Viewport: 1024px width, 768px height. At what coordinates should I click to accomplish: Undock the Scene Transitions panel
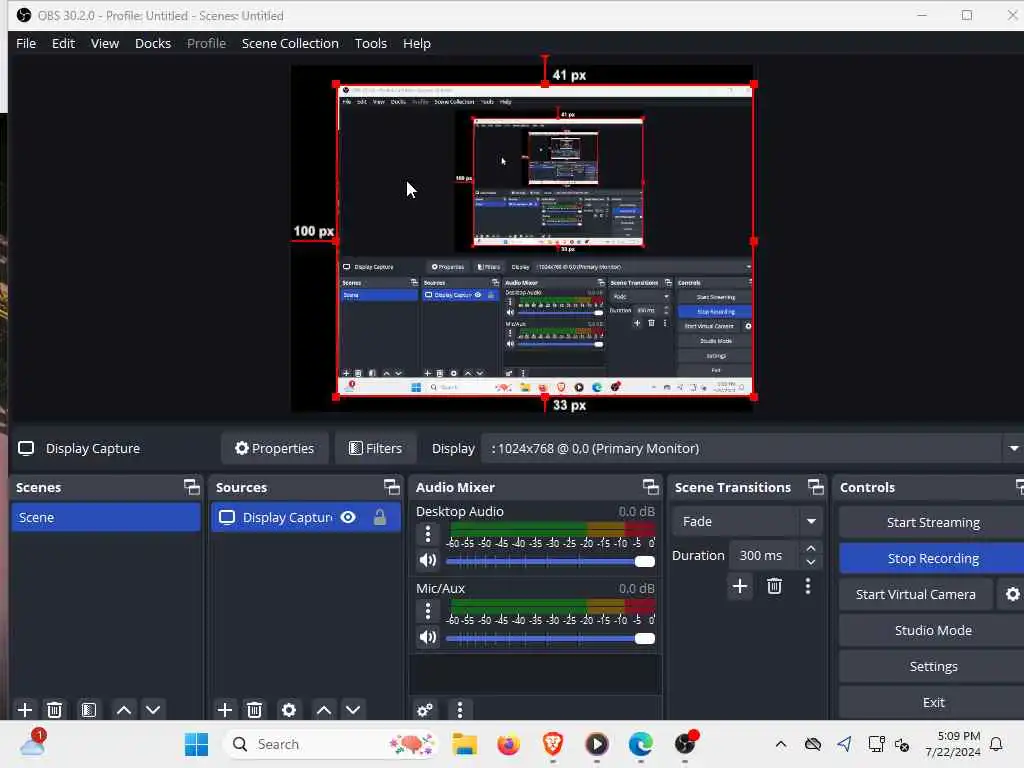point(816,487)
